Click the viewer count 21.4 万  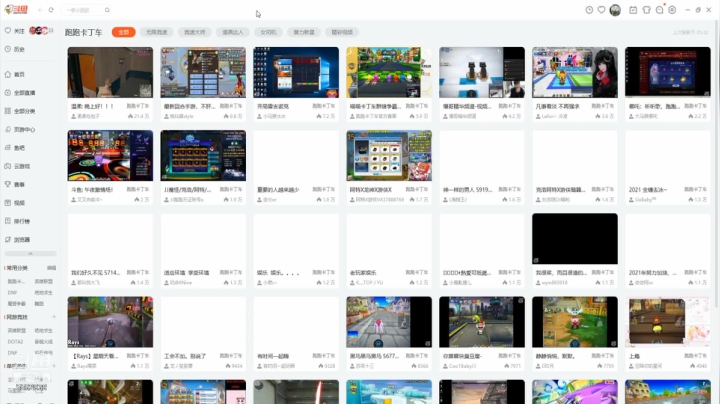[x=139, y=116]
